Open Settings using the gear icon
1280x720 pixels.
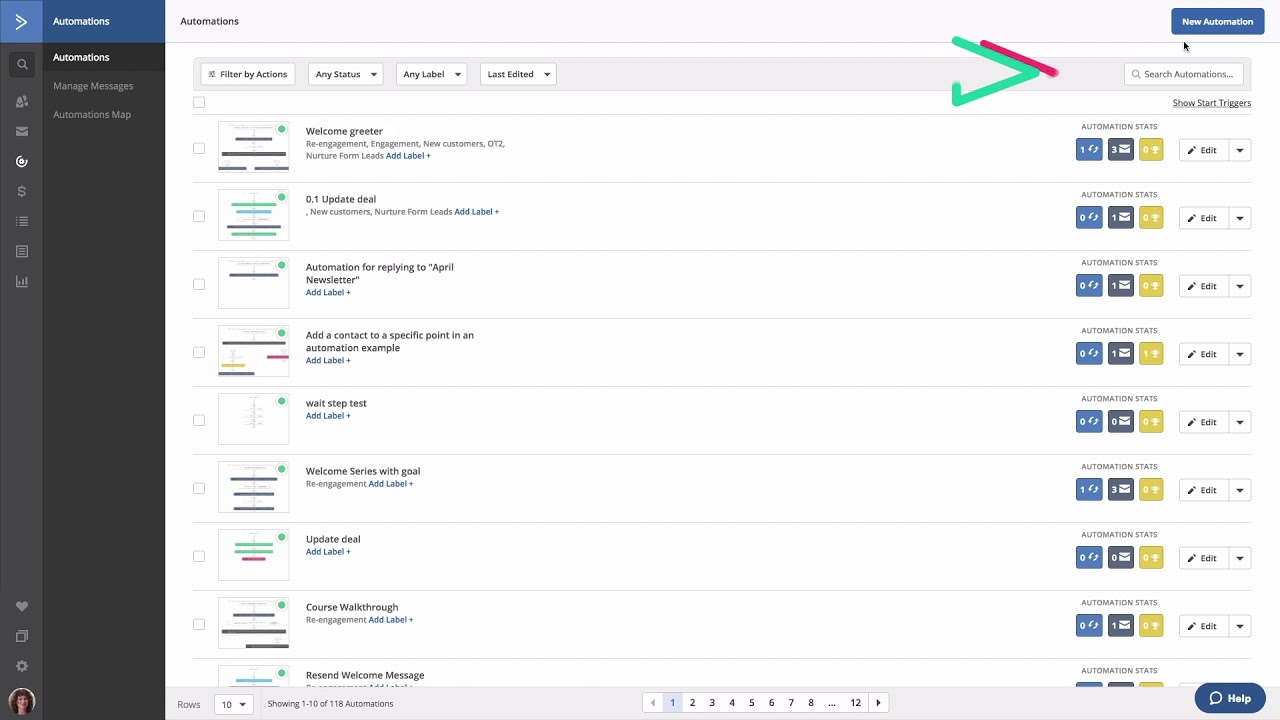22,665
